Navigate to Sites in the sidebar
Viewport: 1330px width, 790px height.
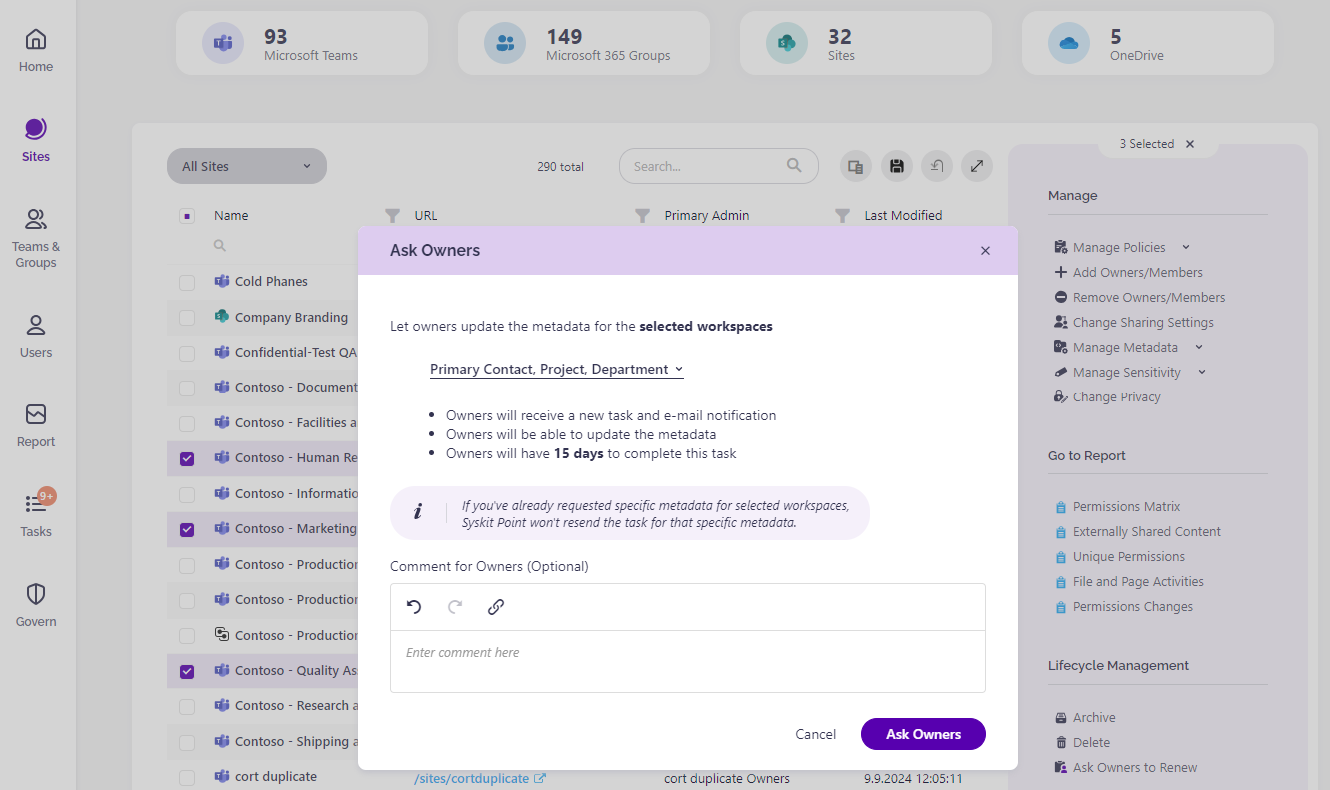click(x=35, y=140)
